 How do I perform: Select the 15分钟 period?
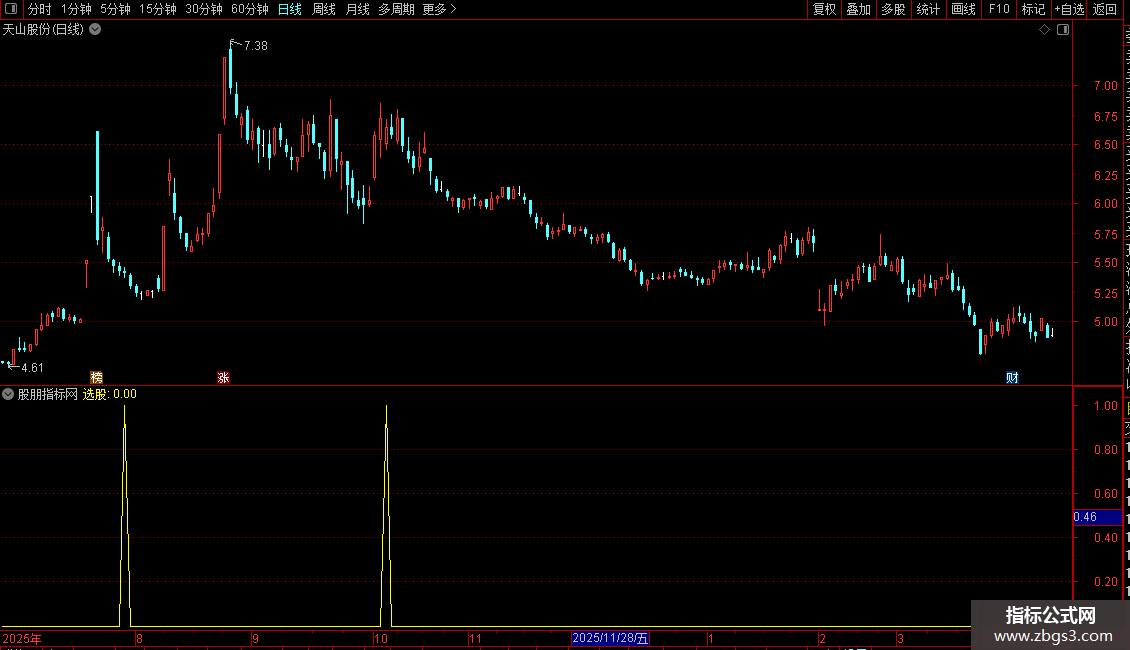pyautogui.click(x=157, y=9)
